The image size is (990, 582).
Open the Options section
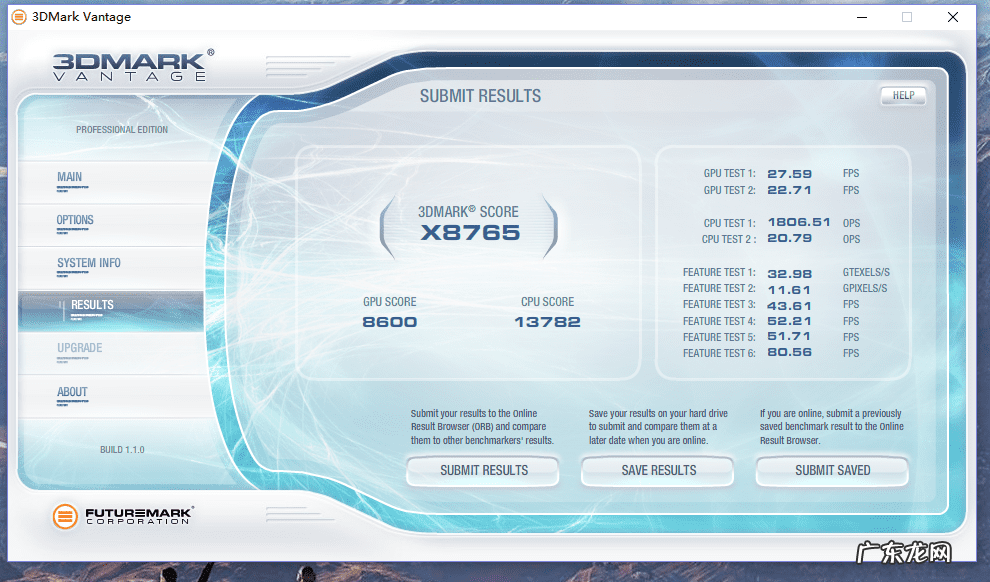point(75,221)
